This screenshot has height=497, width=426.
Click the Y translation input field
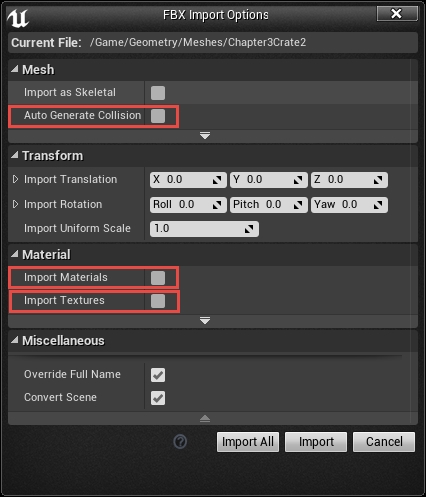[x=269, y=180]
